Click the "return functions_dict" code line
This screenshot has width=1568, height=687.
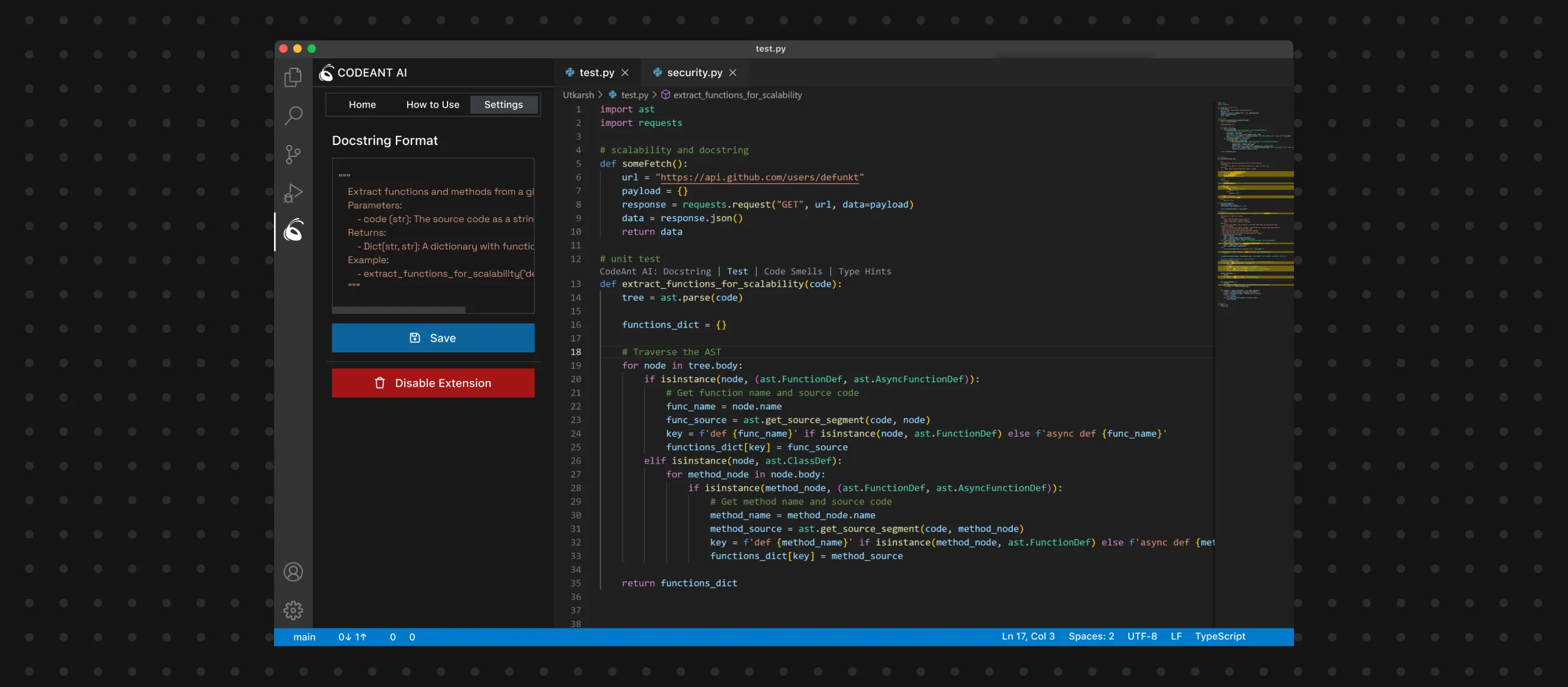click(679, 583)
